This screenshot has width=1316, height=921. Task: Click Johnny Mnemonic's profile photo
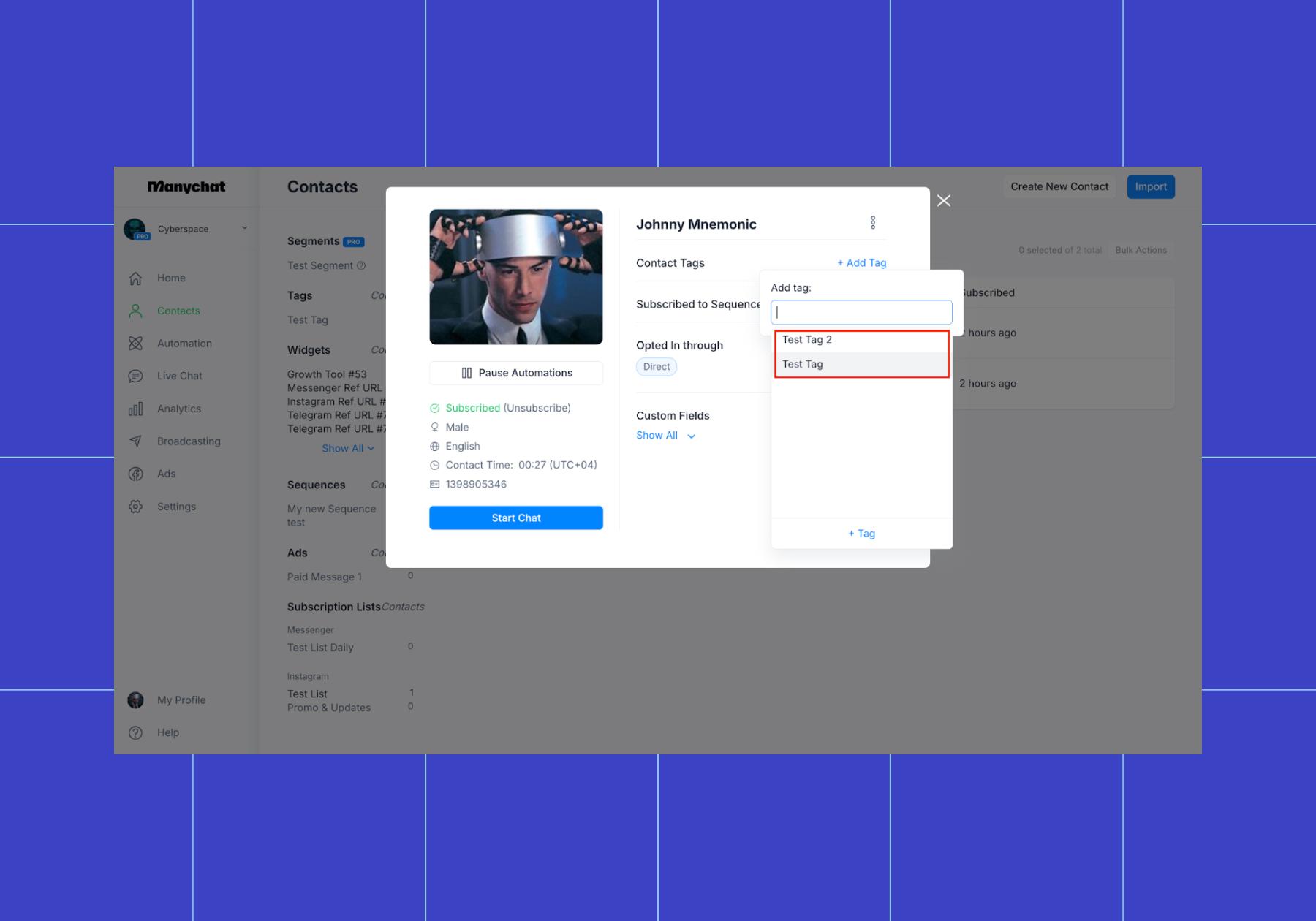(516, 277)
